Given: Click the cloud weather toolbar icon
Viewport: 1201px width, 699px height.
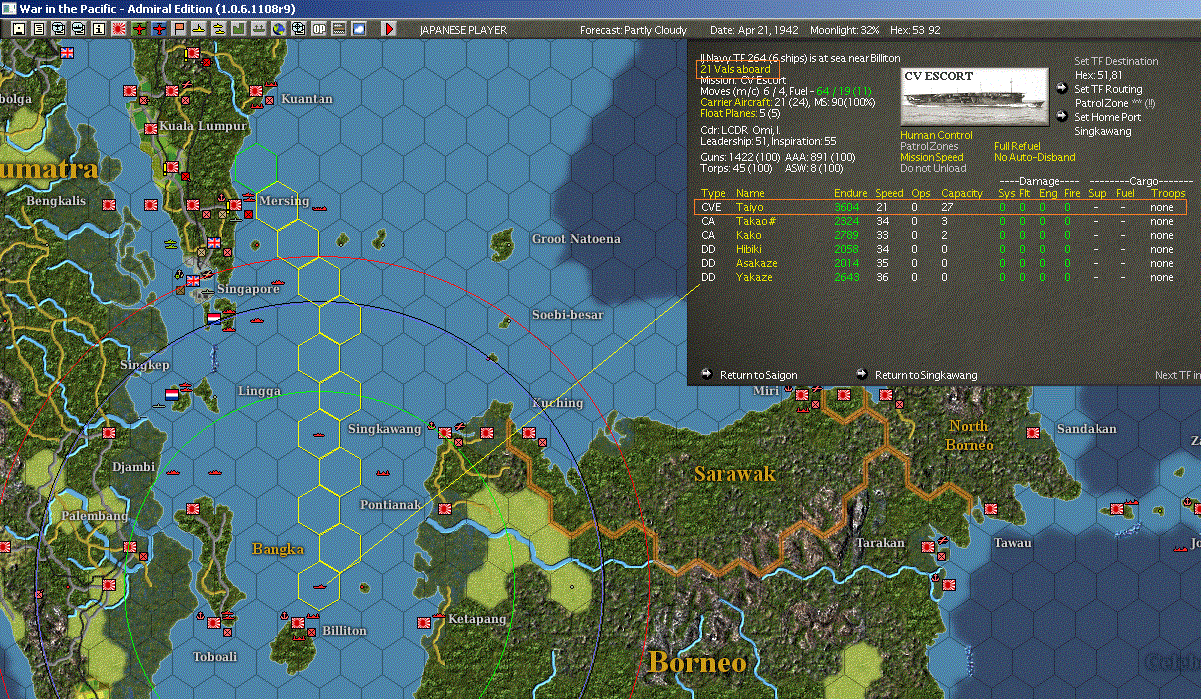Looking at the screenshot, I should click(359, 29).
